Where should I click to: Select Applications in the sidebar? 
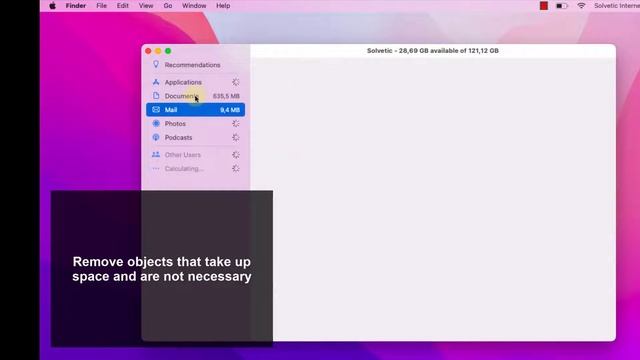click(196, 82)
